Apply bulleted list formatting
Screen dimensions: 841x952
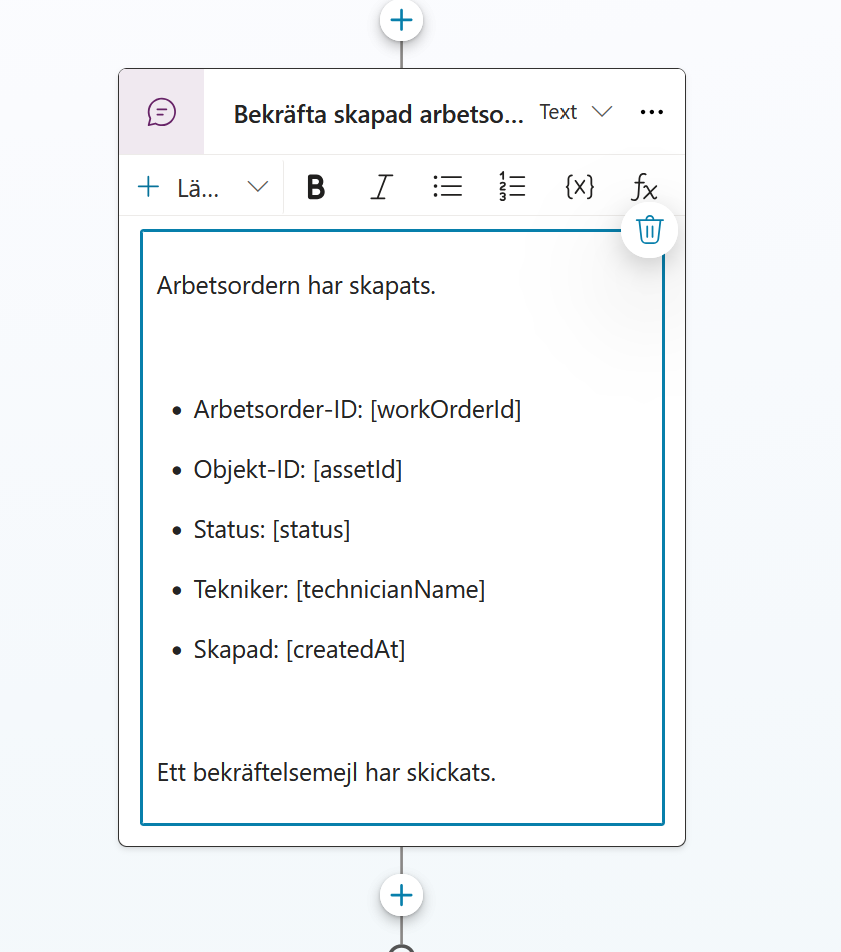448,186
